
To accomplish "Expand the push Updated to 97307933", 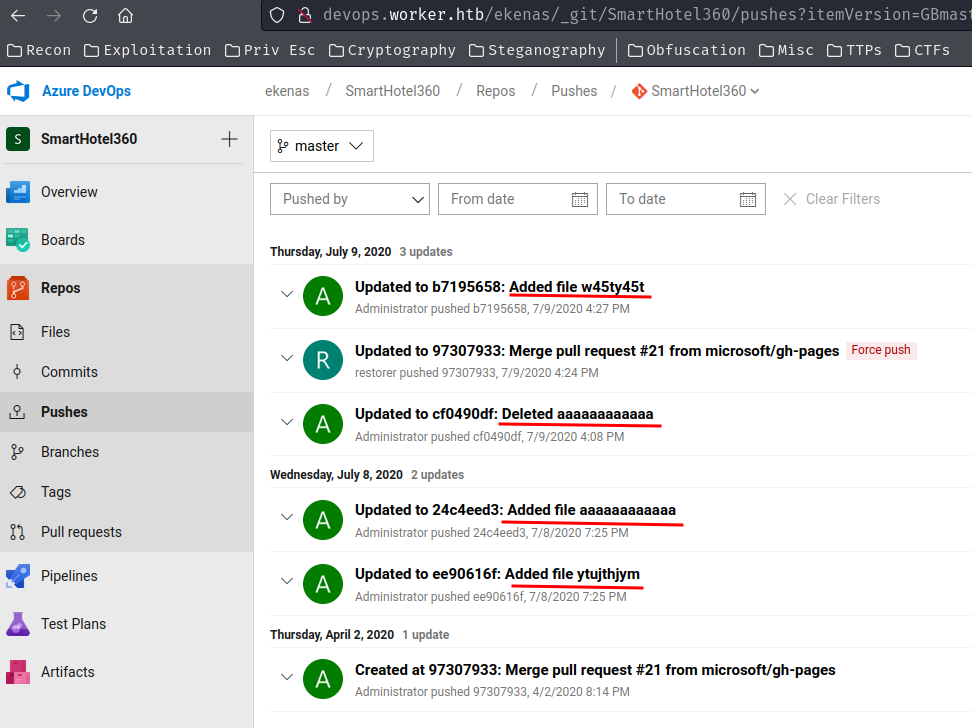I will point(286,358).
